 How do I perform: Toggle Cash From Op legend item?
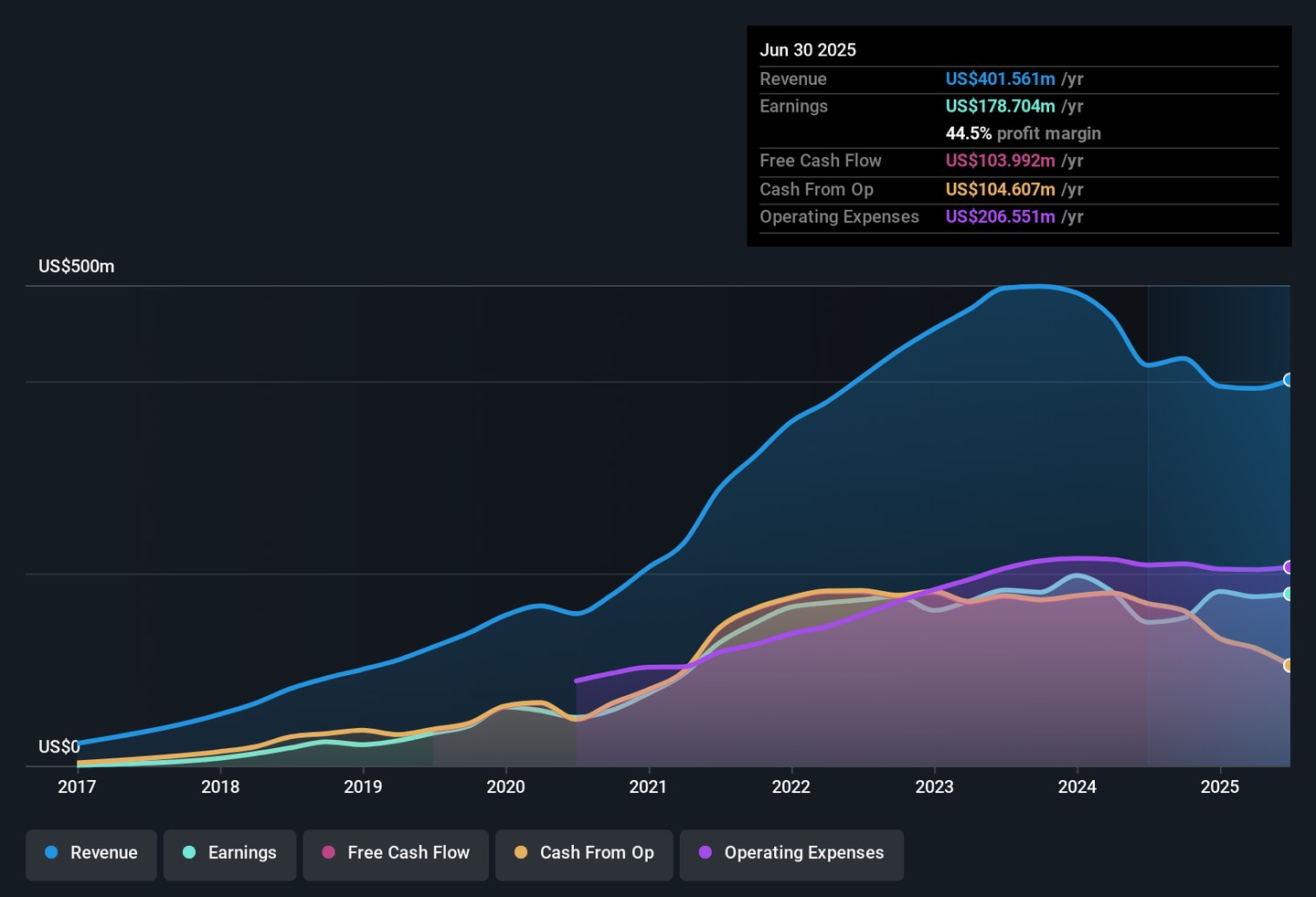point(584,853)
